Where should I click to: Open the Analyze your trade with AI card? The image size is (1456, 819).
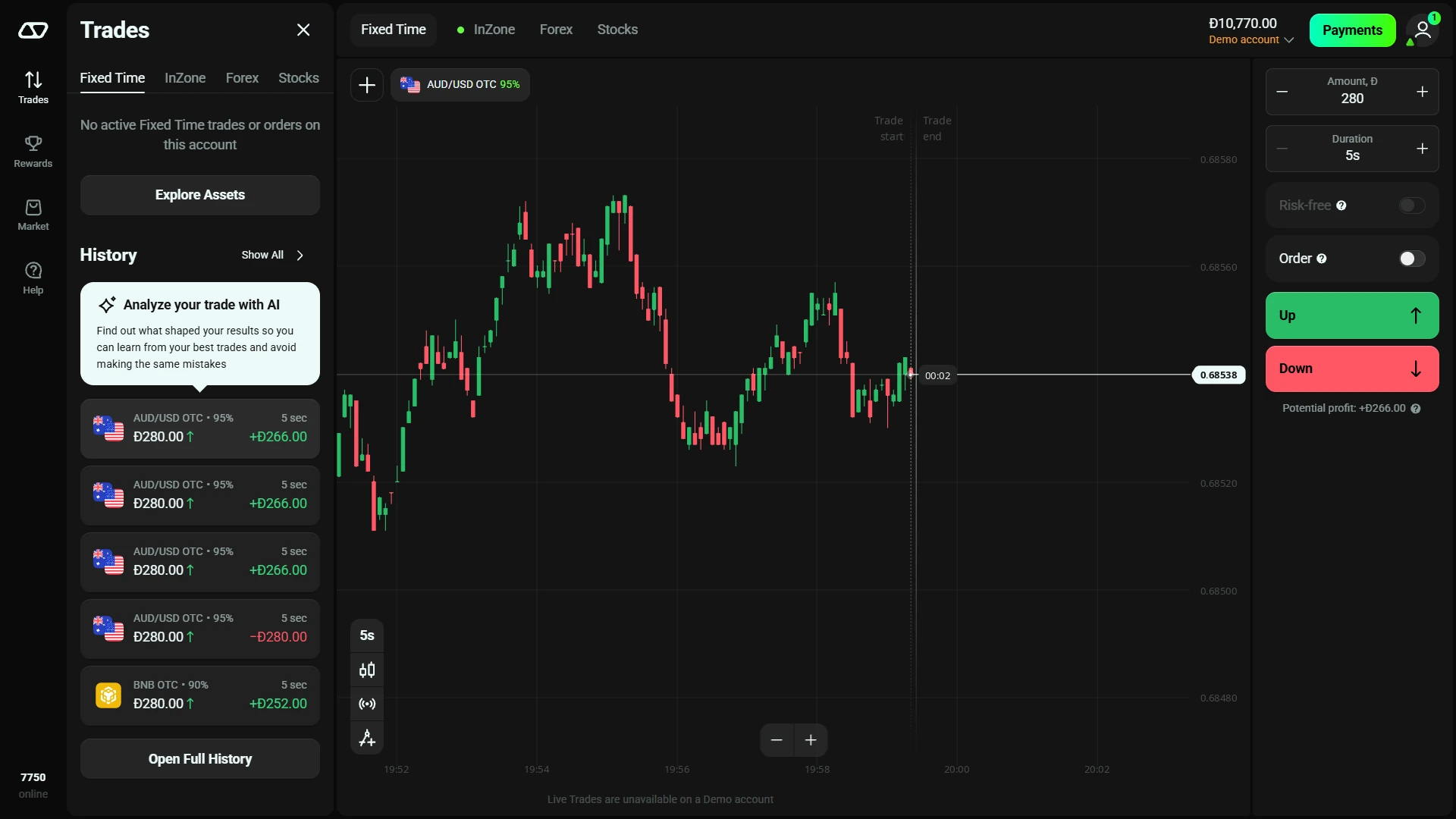(200, 334)
